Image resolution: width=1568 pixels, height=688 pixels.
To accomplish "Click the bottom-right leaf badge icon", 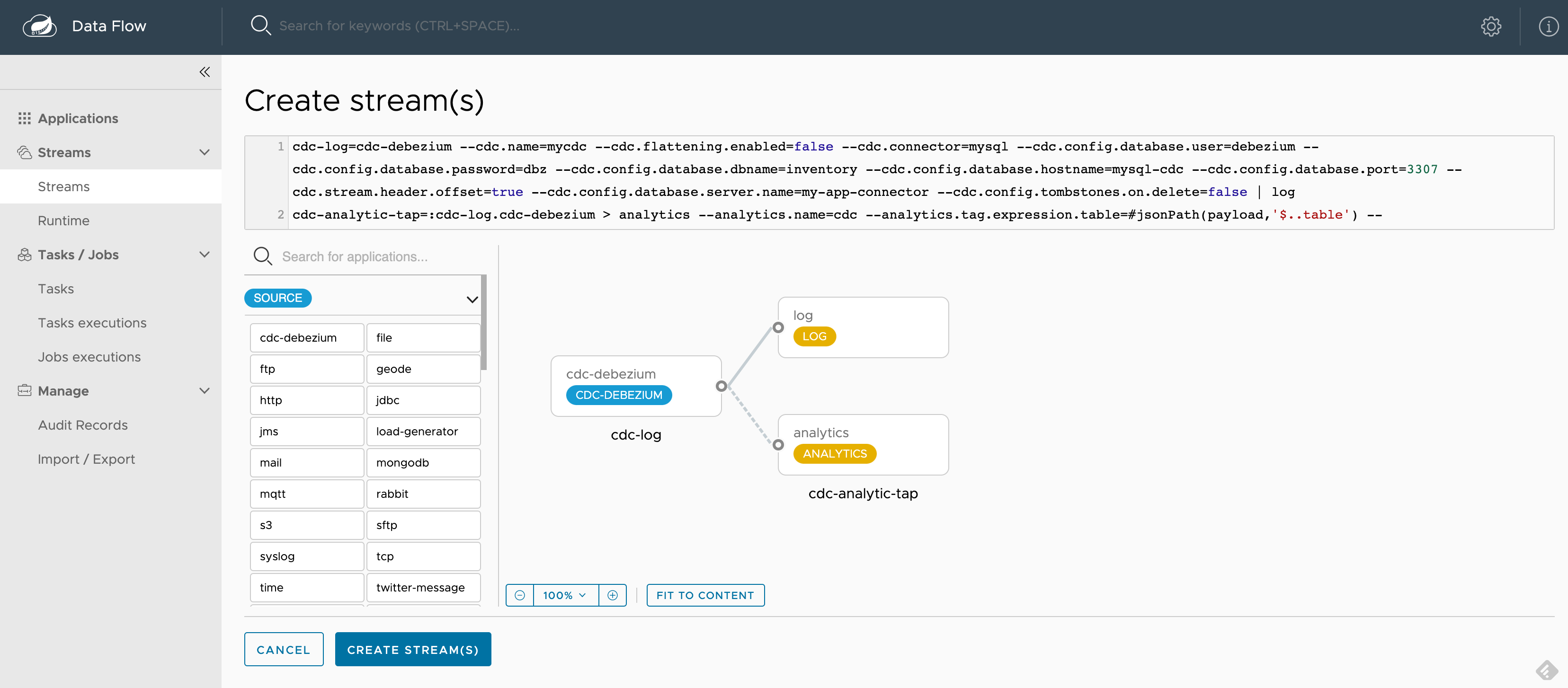I will [x=1546, y=670].
